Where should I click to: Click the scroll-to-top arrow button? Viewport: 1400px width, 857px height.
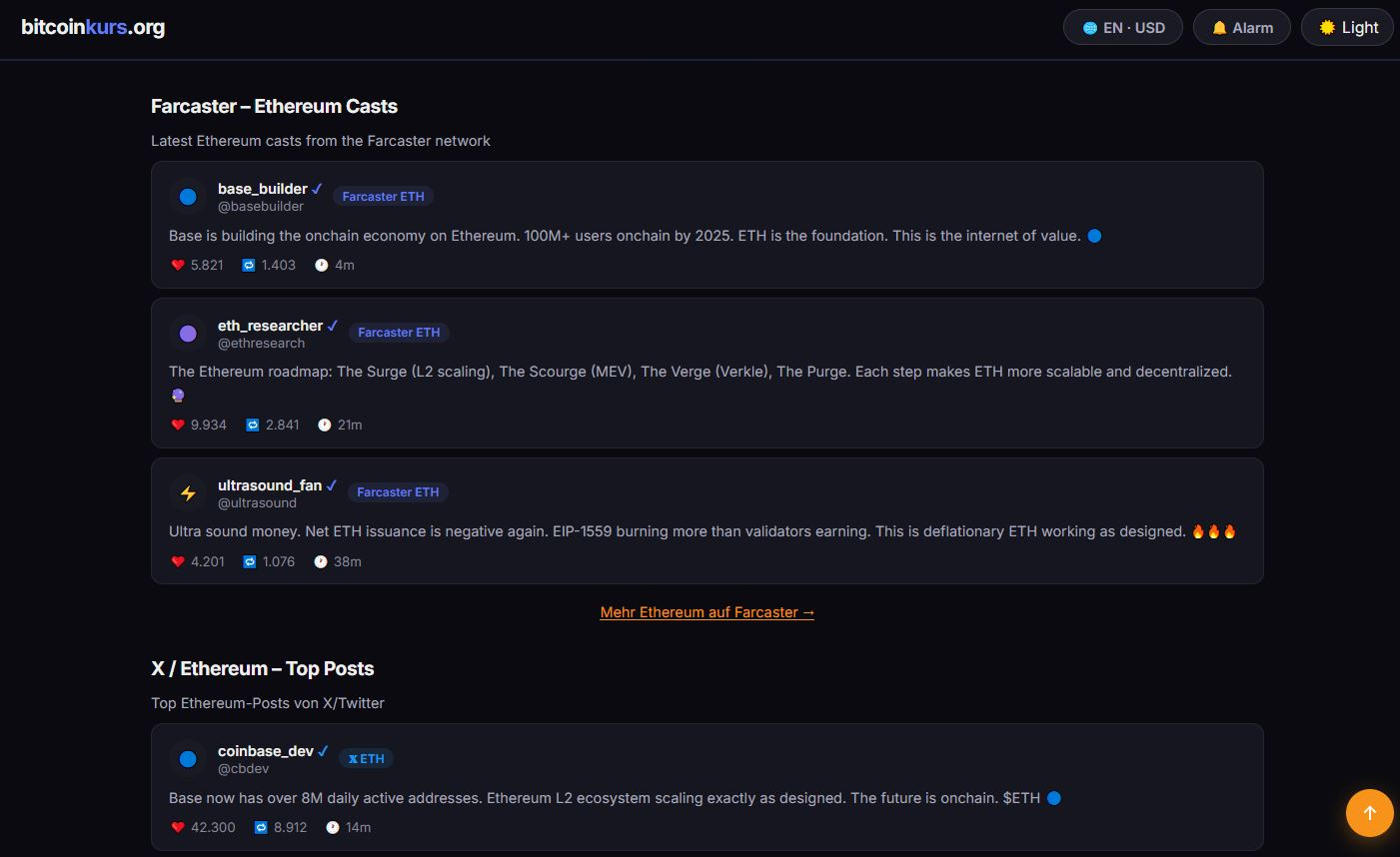(1369, 813)
